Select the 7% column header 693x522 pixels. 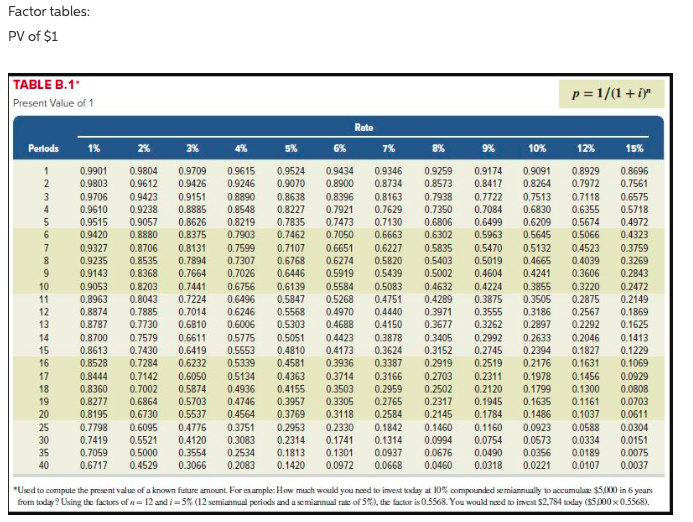click(388, 149)
